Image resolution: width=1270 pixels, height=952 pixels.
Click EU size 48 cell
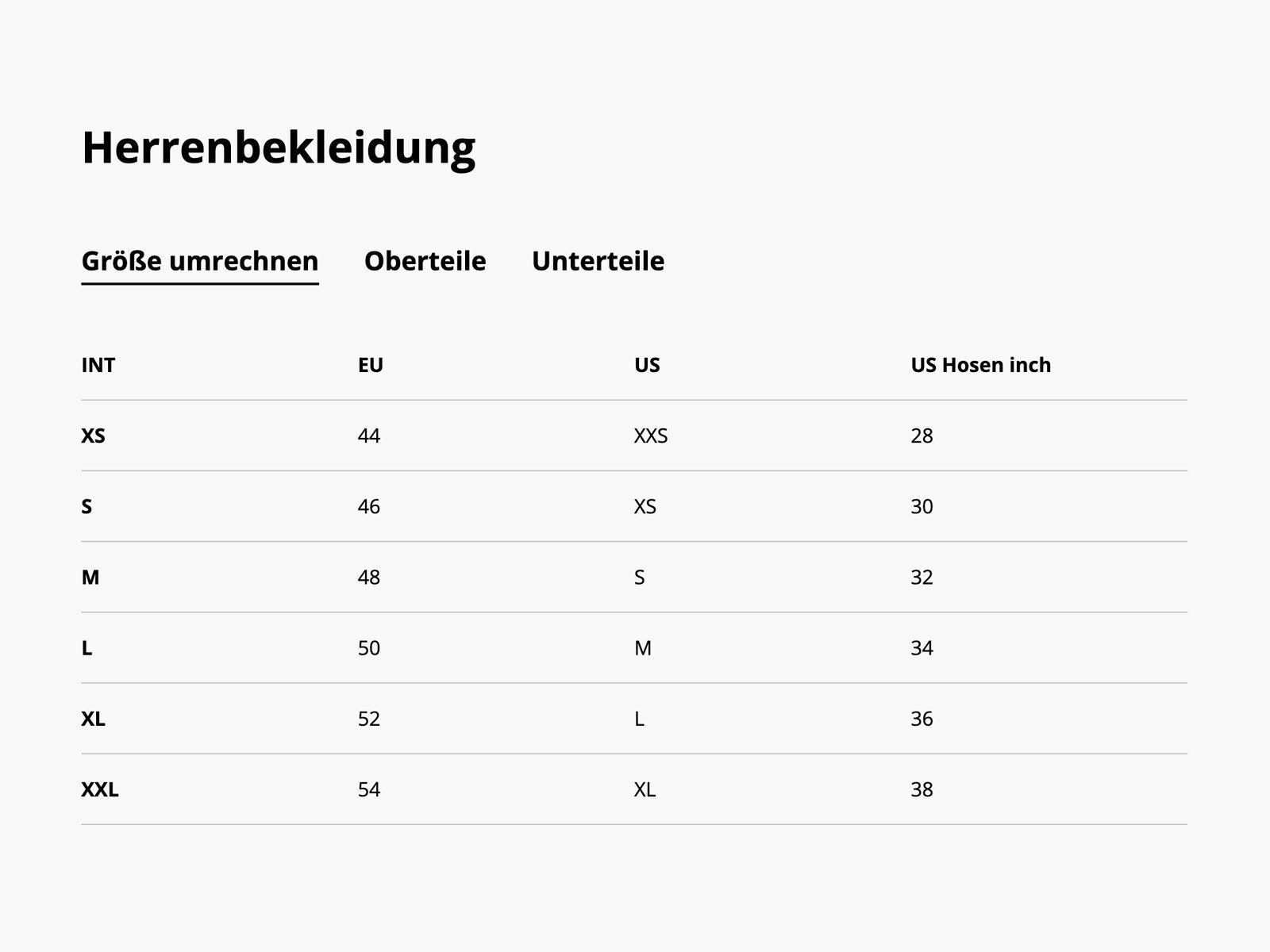point(369,578)
